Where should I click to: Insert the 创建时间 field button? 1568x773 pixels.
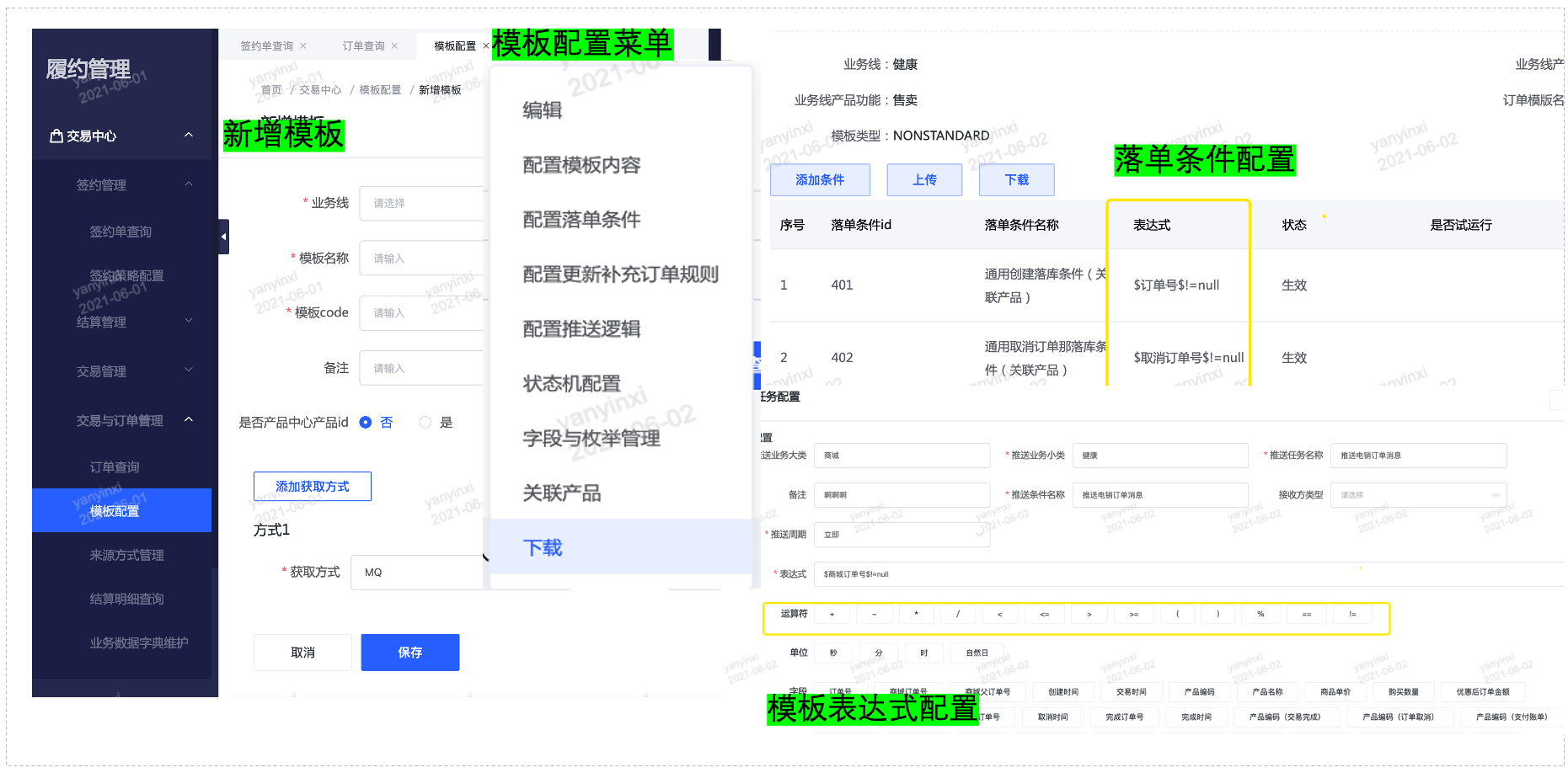click(1062, 692)
